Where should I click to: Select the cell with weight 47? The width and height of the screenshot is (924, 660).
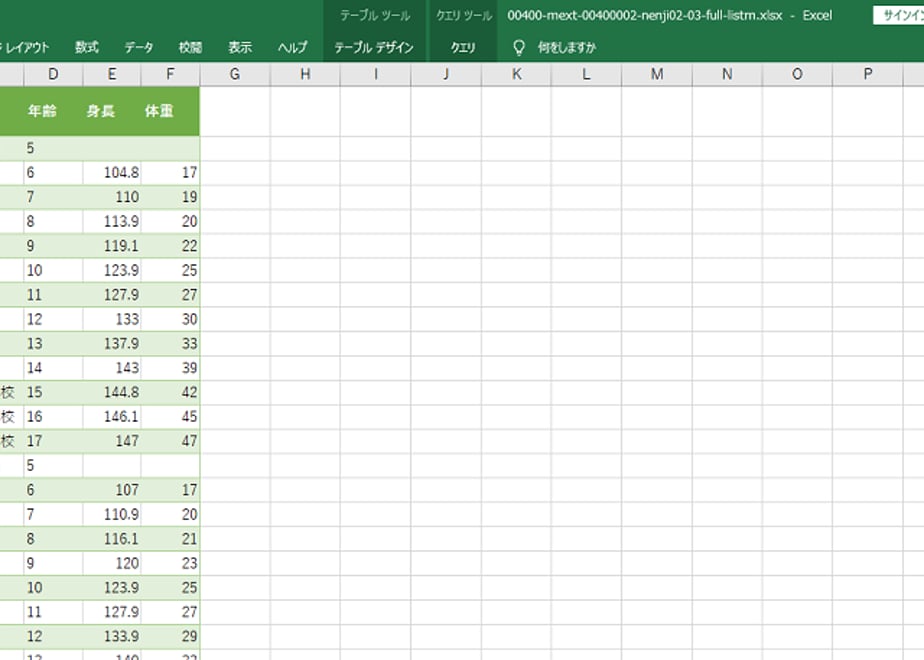pos(170,441)
